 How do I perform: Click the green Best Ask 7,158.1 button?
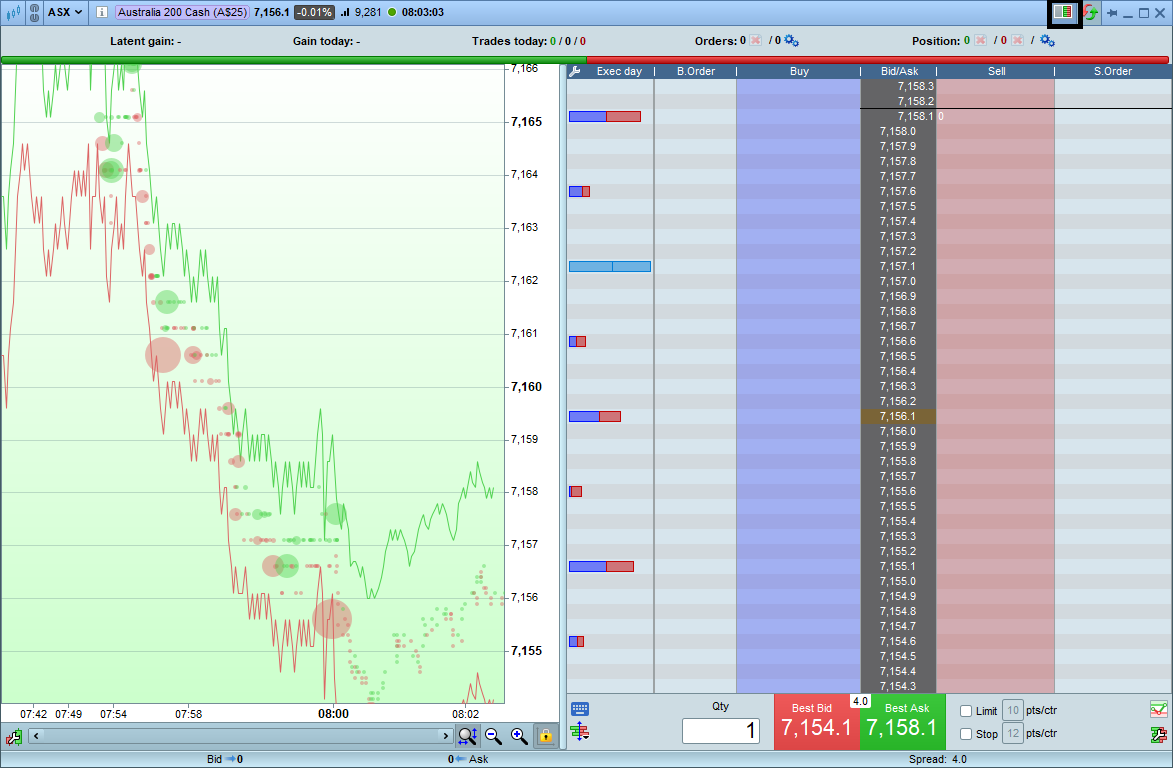pos(903,722)
